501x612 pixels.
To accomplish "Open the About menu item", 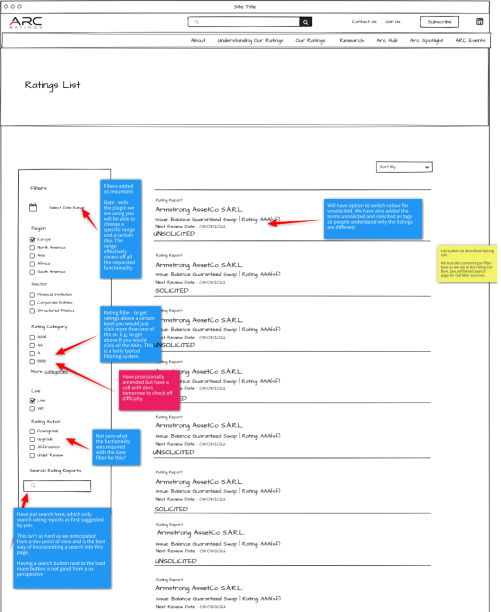I will (x=198, y=40).
